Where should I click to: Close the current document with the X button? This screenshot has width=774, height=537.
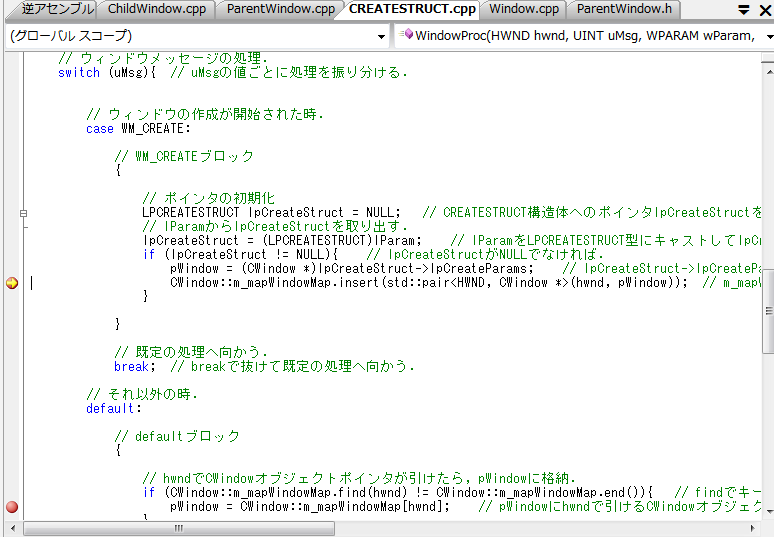pos(765,9)
